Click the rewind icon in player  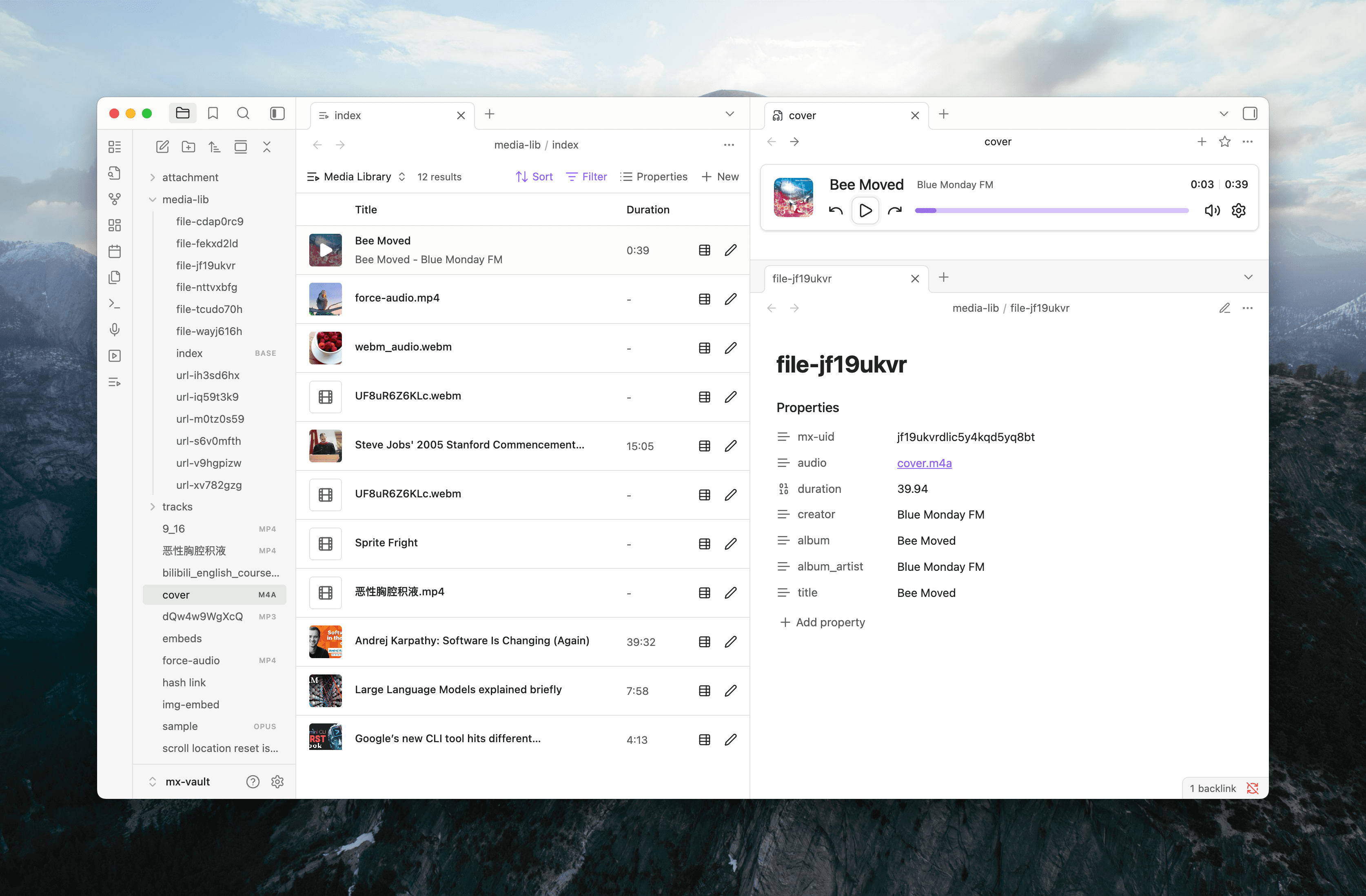[835, 211]
